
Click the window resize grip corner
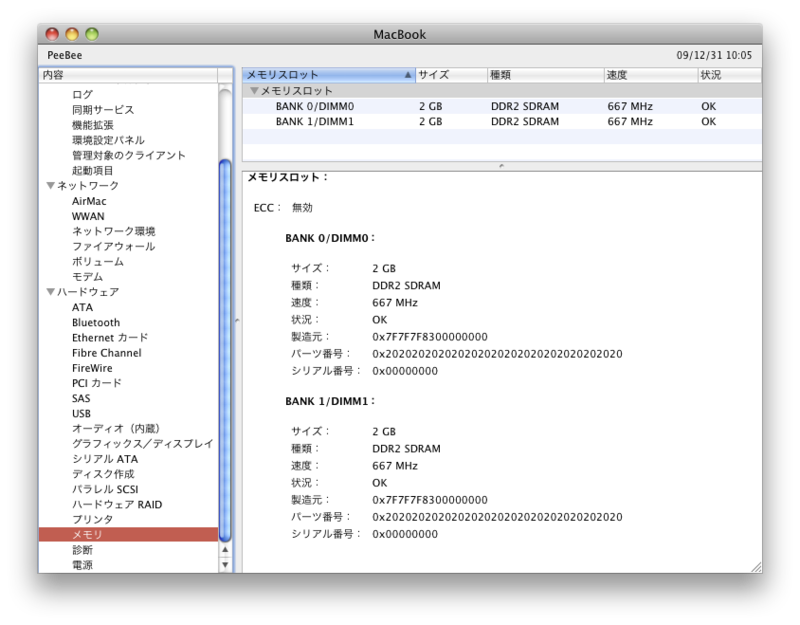pos(756,567)
